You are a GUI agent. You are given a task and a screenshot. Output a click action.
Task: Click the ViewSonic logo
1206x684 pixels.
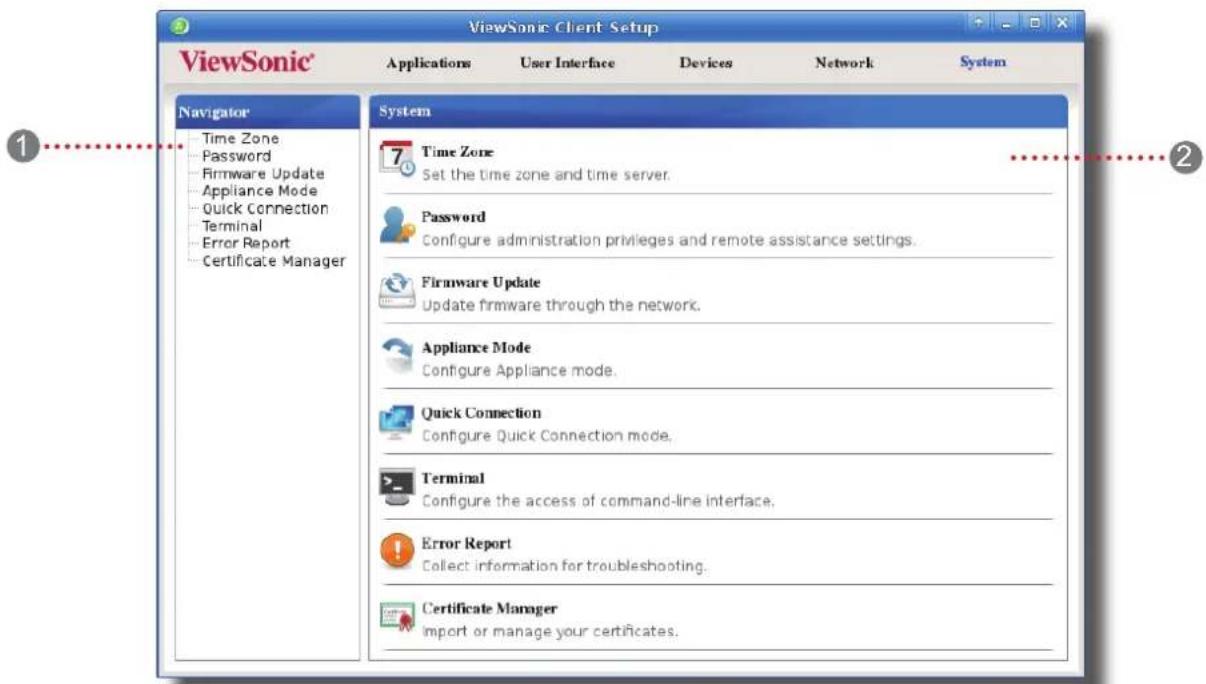click(x=245, y=62)
